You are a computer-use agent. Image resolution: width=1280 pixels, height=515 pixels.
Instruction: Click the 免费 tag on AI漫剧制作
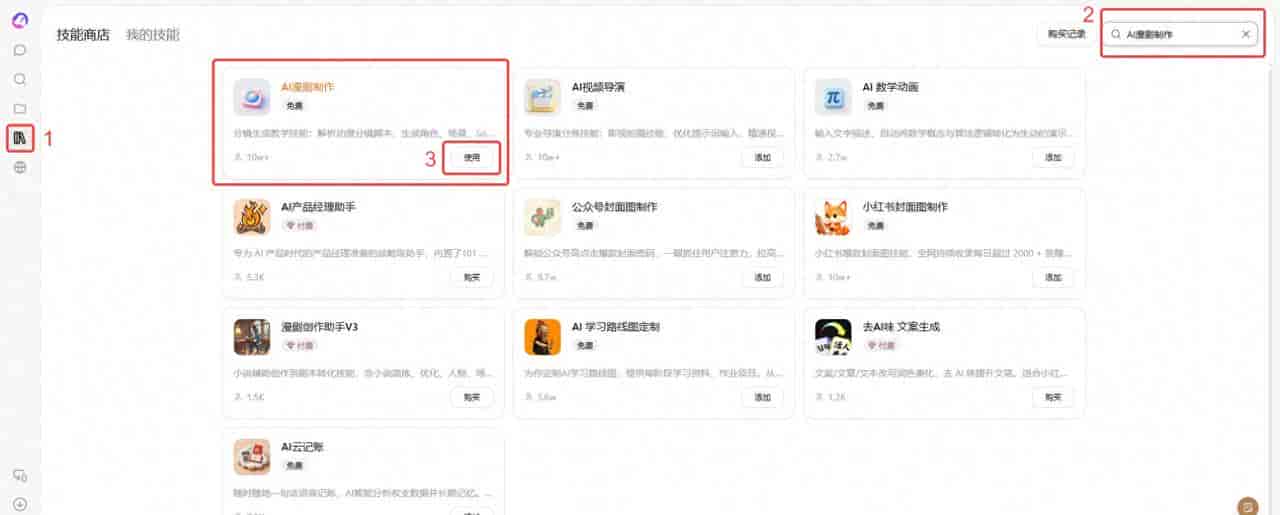click(x=294, y=106)
